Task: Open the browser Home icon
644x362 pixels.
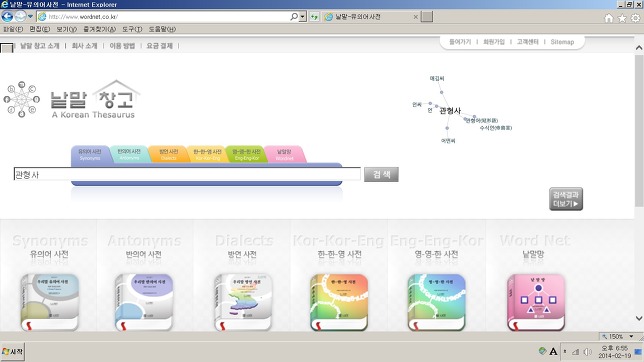Action: coord(609,18)
